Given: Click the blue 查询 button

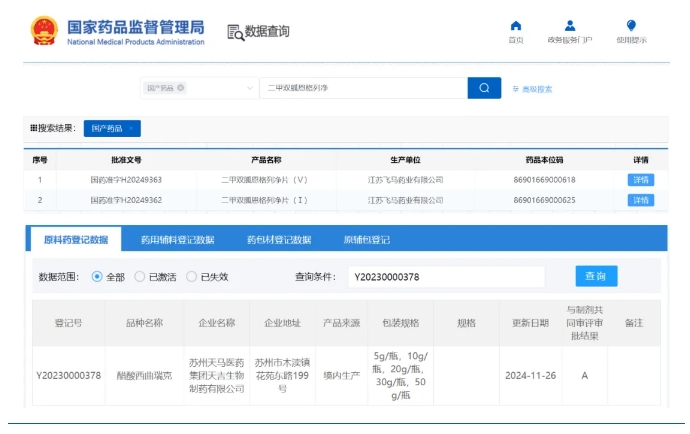Looking at the screenshot, I should point(596,276).
